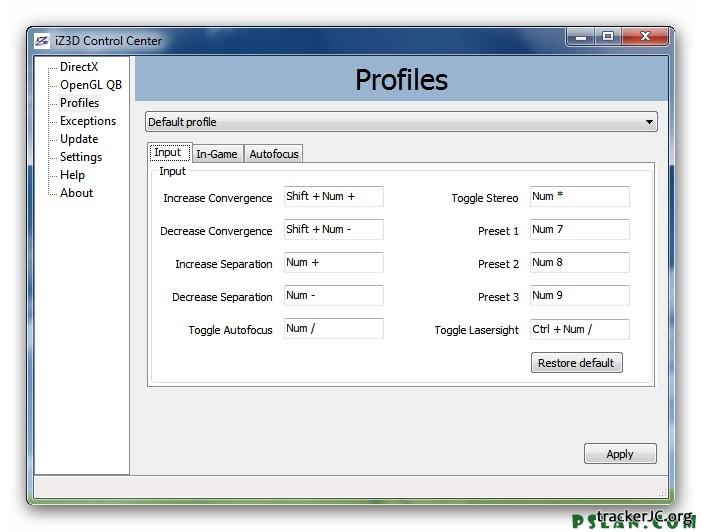Select DirectX in the sidebar tree
702x532 pixels.
click(x=79, y=67)
